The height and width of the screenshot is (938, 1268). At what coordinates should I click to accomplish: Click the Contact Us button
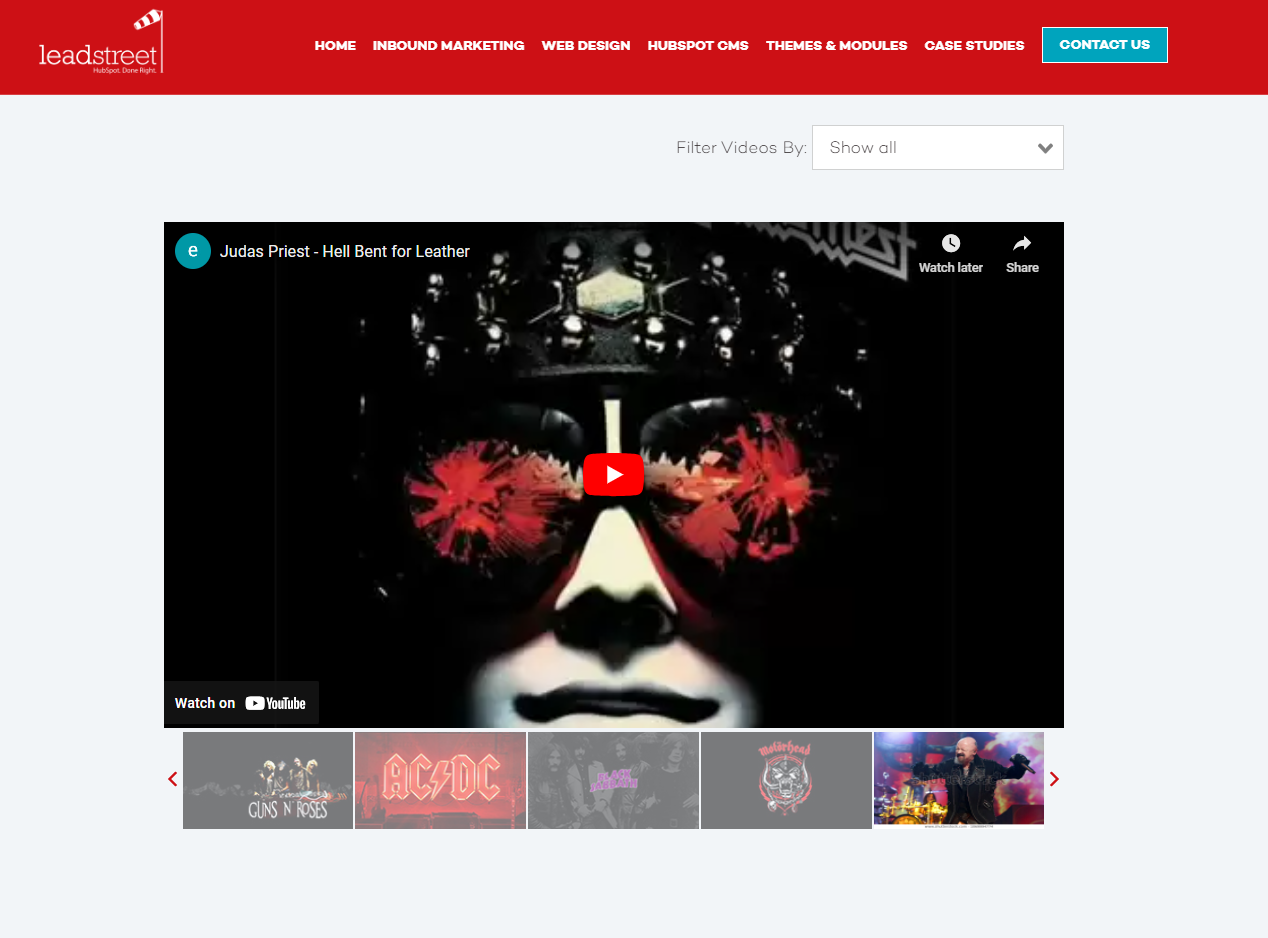click(x=1105, y=45)
